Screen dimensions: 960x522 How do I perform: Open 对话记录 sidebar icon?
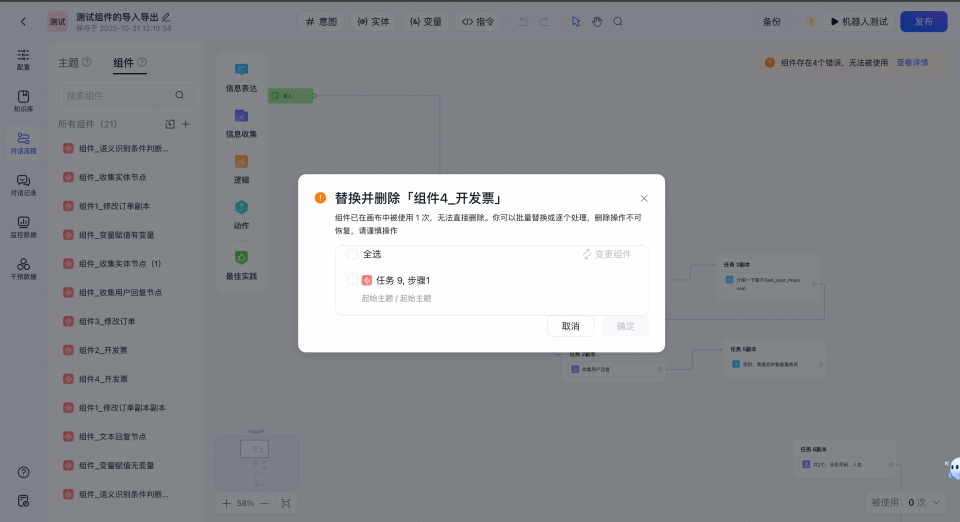coord(23,184)
